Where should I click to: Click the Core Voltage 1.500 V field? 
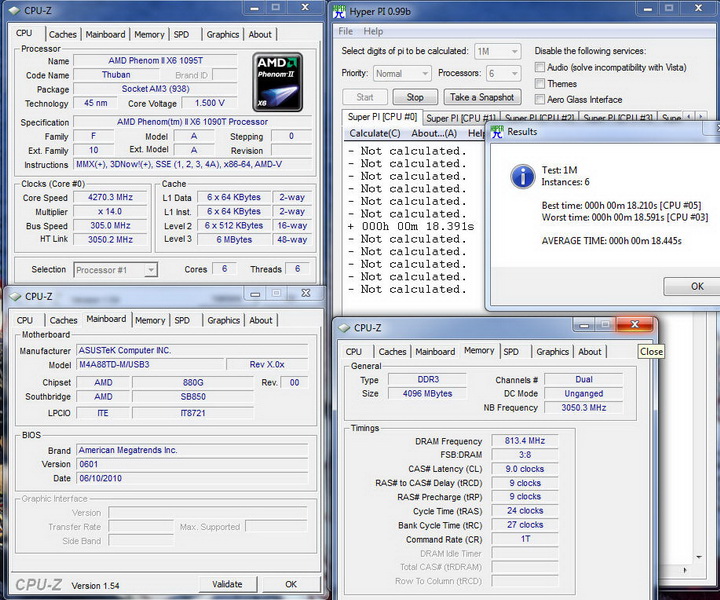(209, 103)
